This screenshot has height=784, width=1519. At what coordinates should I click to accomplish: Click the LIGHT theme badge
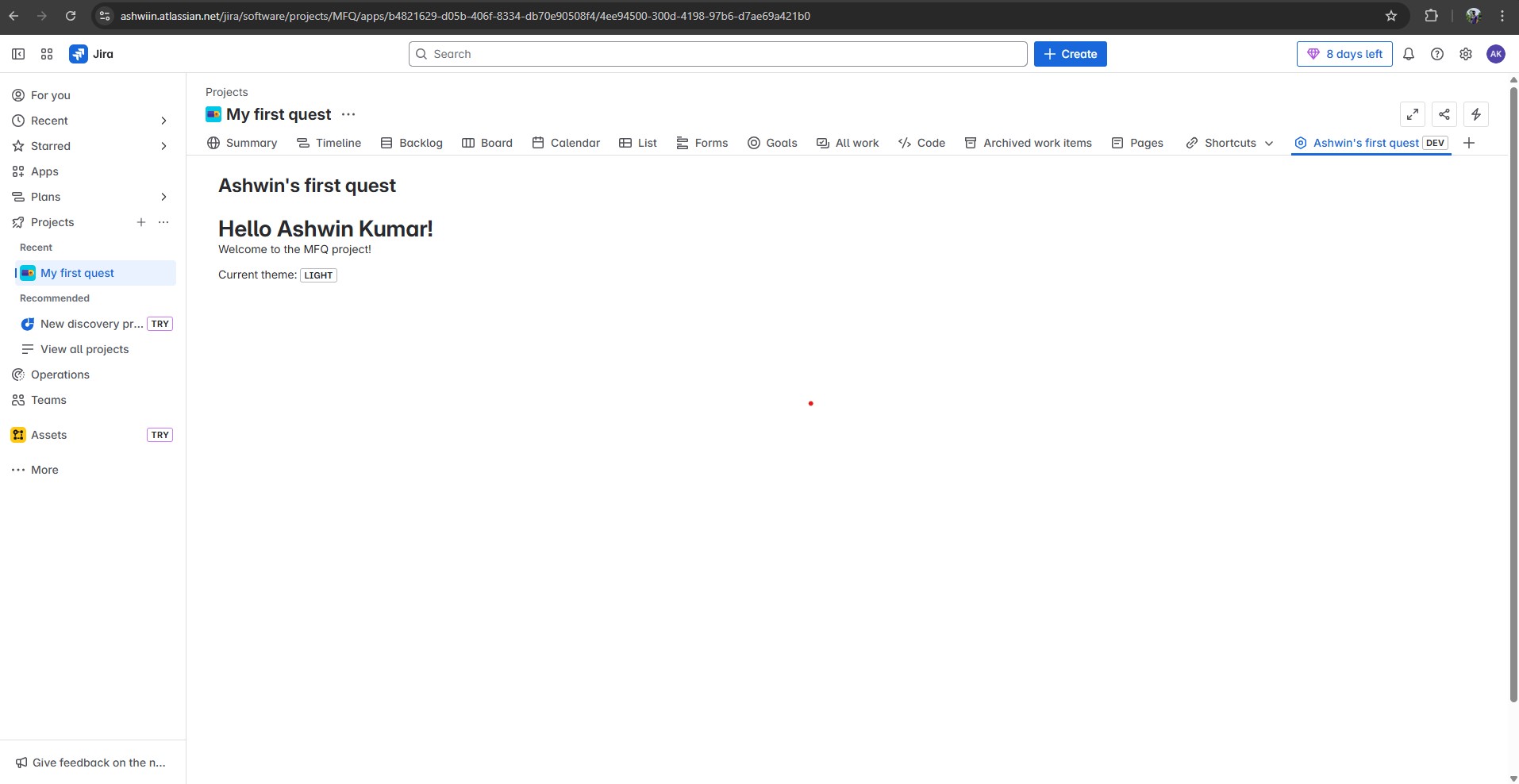coord(318,275)
